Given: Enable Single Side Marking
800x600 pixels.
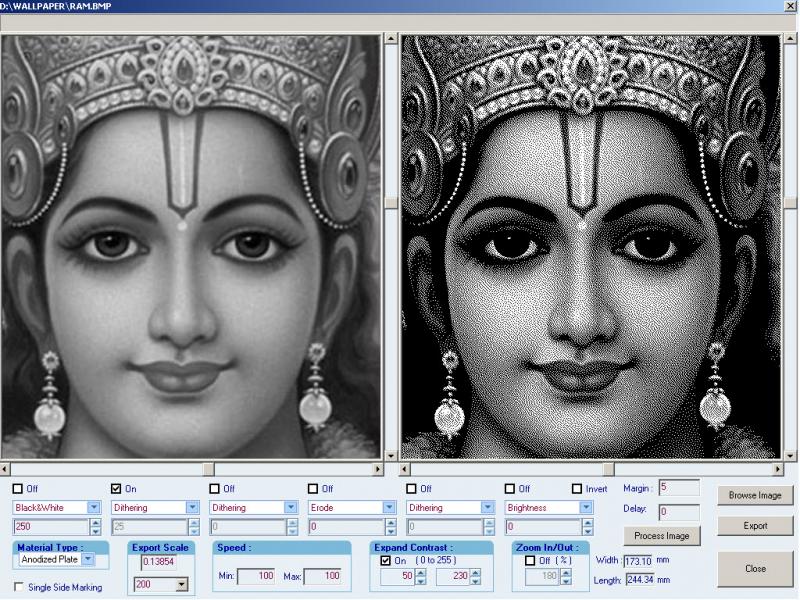Looking at the screenshot, I should (x=20, y=587).
